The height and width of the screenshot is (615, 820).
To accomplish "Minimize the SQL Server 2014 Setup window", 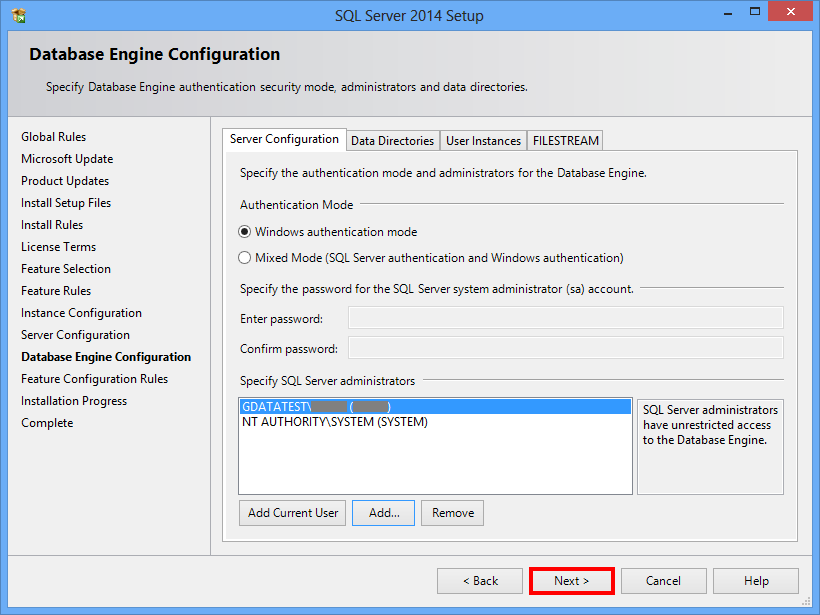I will [x=727, y=13].
